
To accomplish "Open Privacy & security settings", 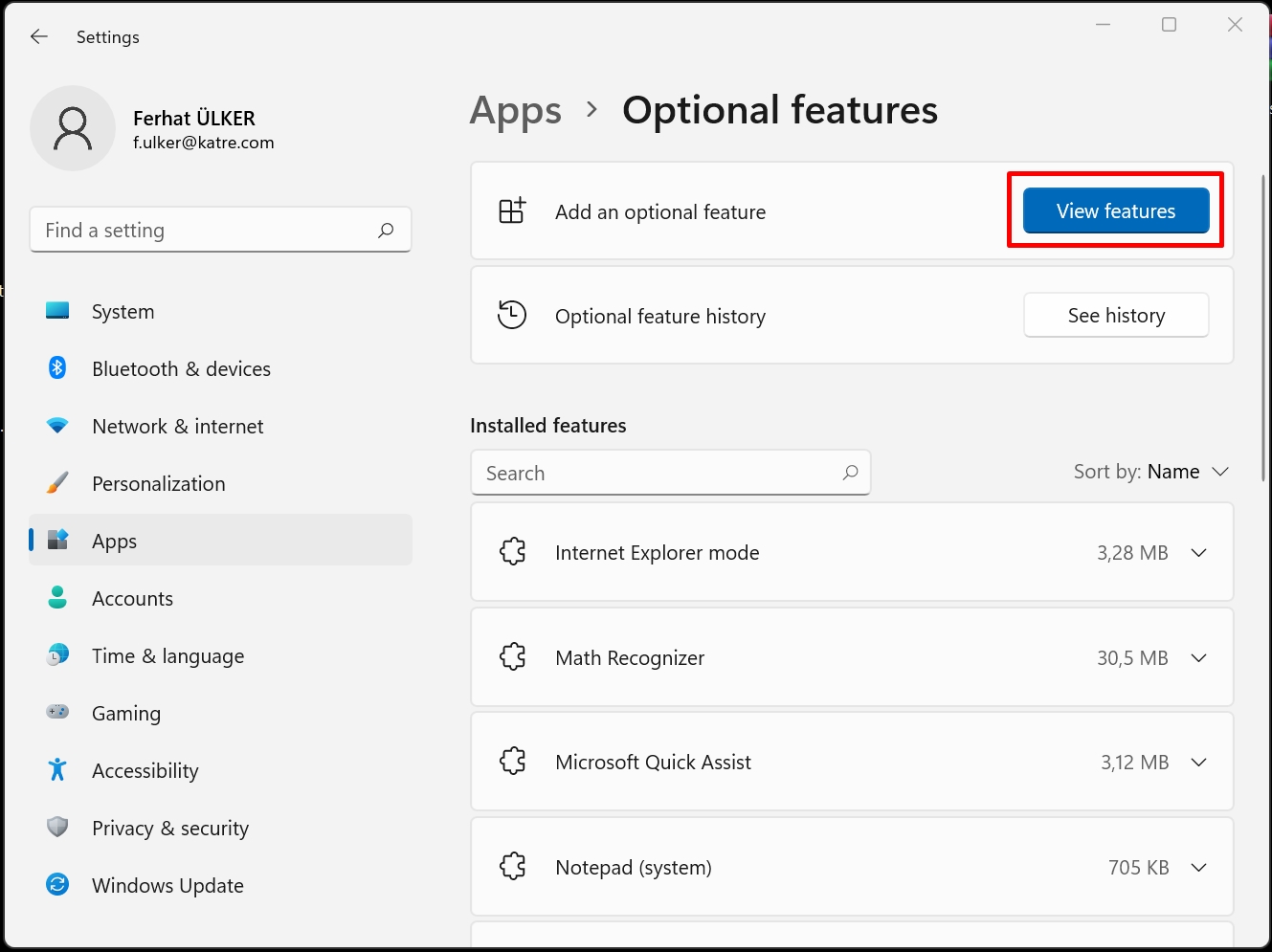I will pyautogui.click(x=221, y=828).
